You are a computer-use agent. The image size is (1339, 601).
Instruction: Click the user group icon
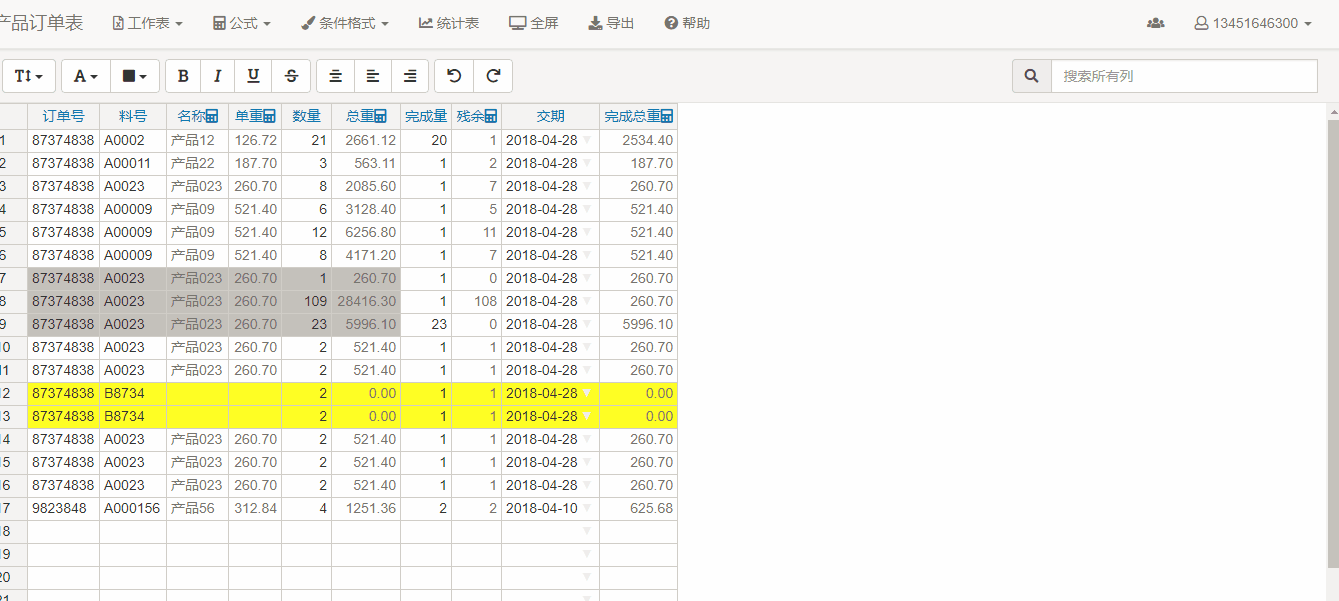coord(1155,23)
